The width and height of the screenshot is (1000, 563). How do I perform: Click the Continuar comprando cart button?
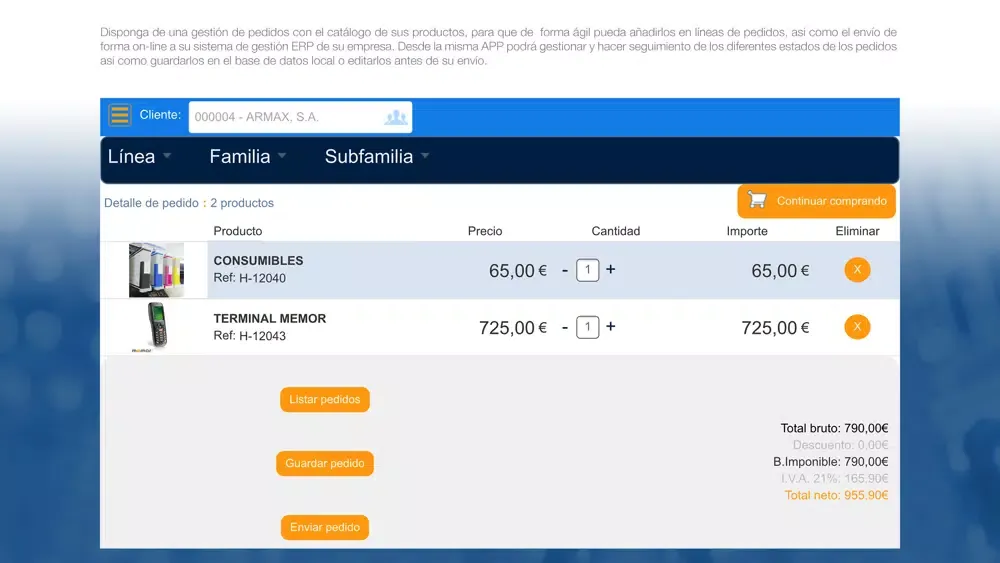click(816, 201)
